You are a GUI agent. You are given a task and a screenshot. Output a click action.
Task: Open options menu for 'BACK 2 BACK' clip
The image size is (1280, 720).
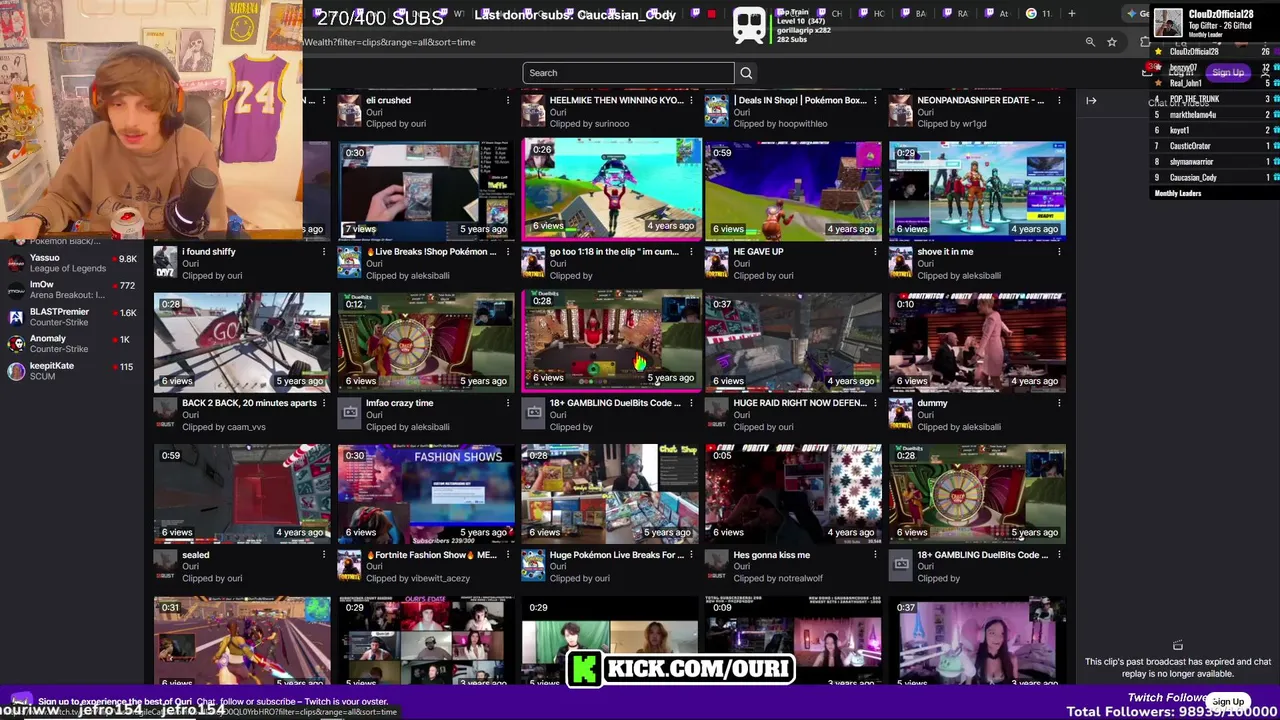[x=323, y=403]
